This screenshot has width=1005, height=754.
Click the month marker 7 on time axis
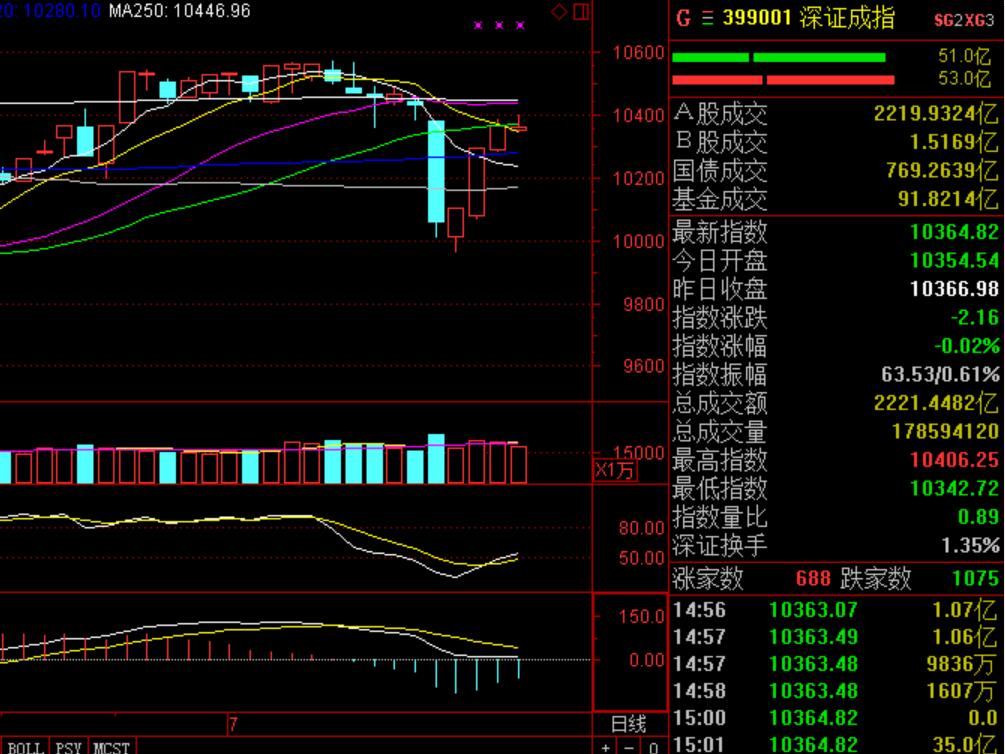pos(233,725)
